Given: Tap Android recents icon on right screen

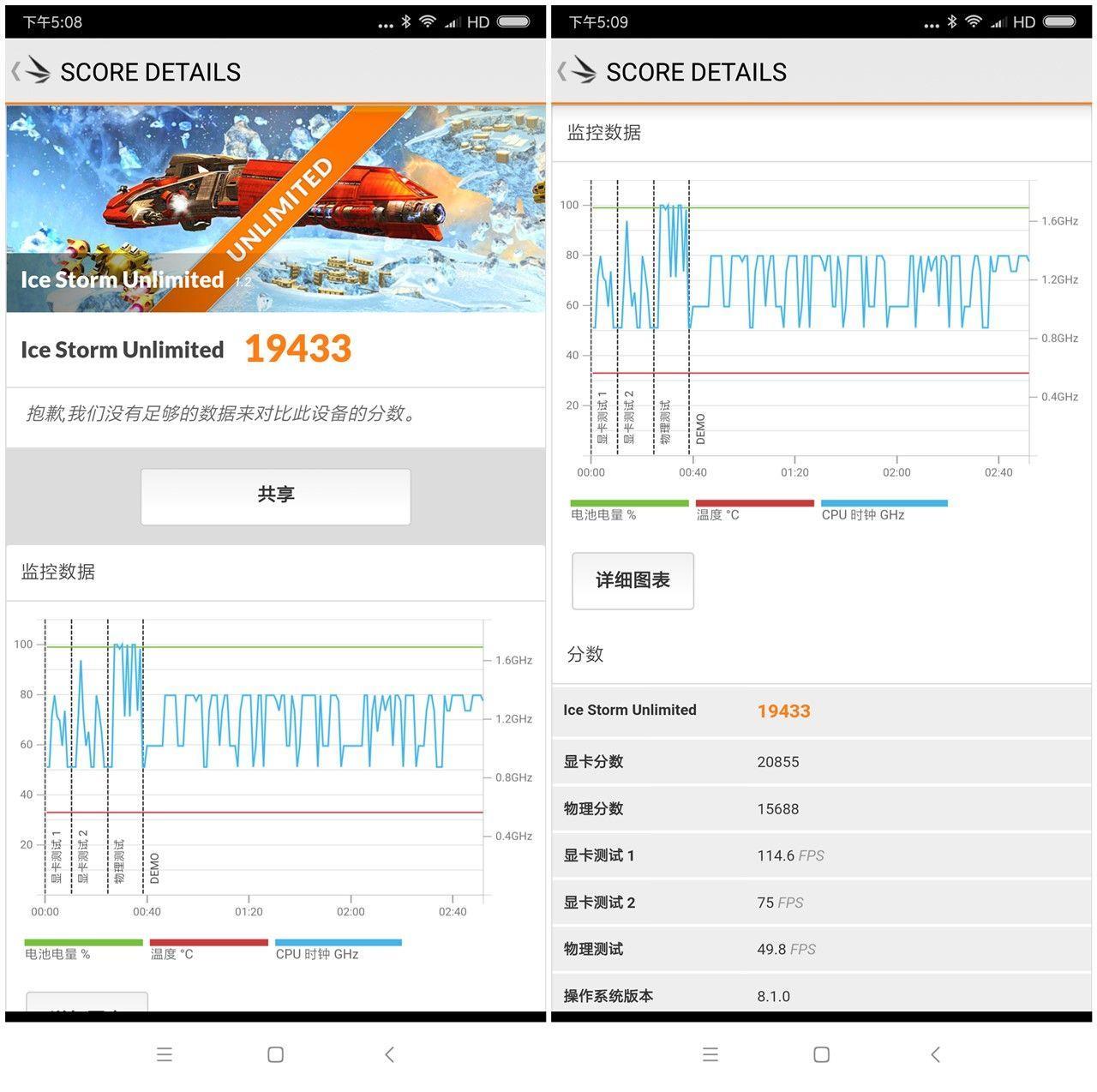Looking at the screenshot, I should pos(710,1054).
